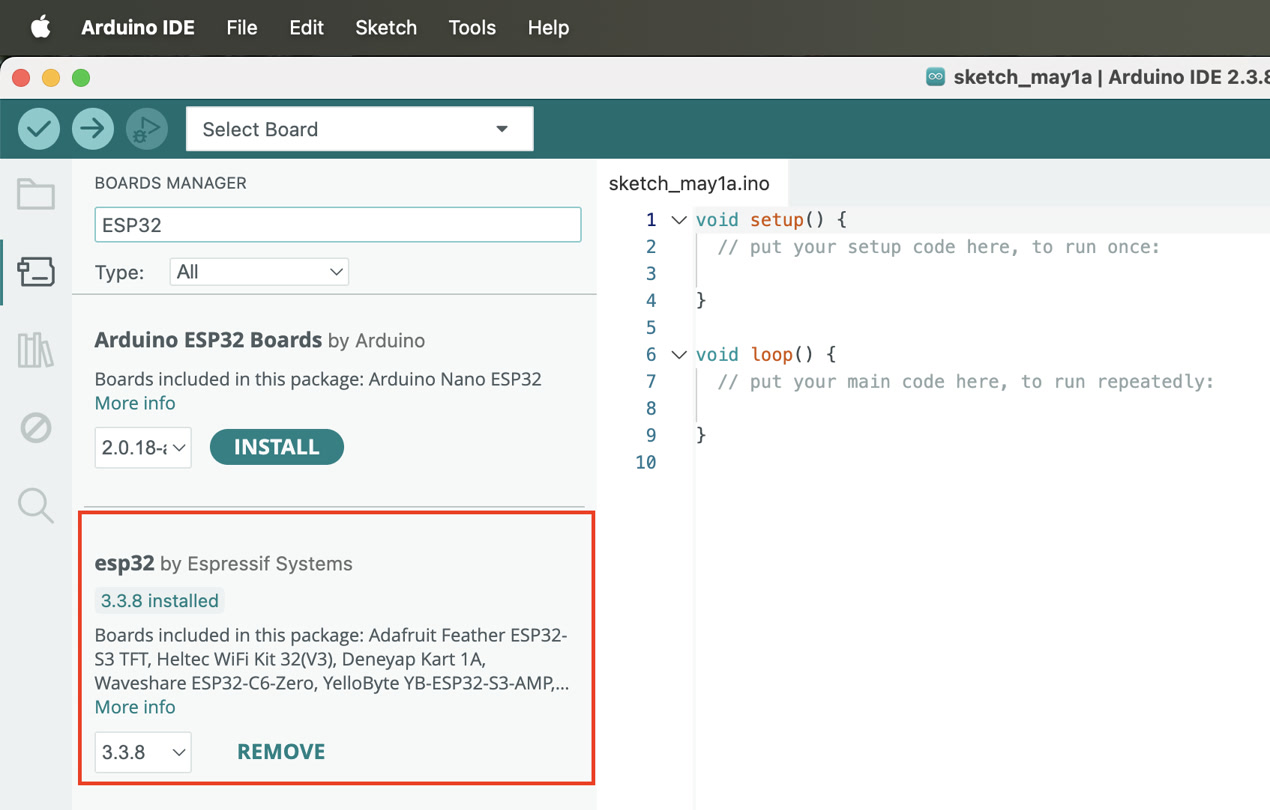Collapse the setup() function fold arrow
Viewport: 1270px width, 810px height.
[679, 220]
